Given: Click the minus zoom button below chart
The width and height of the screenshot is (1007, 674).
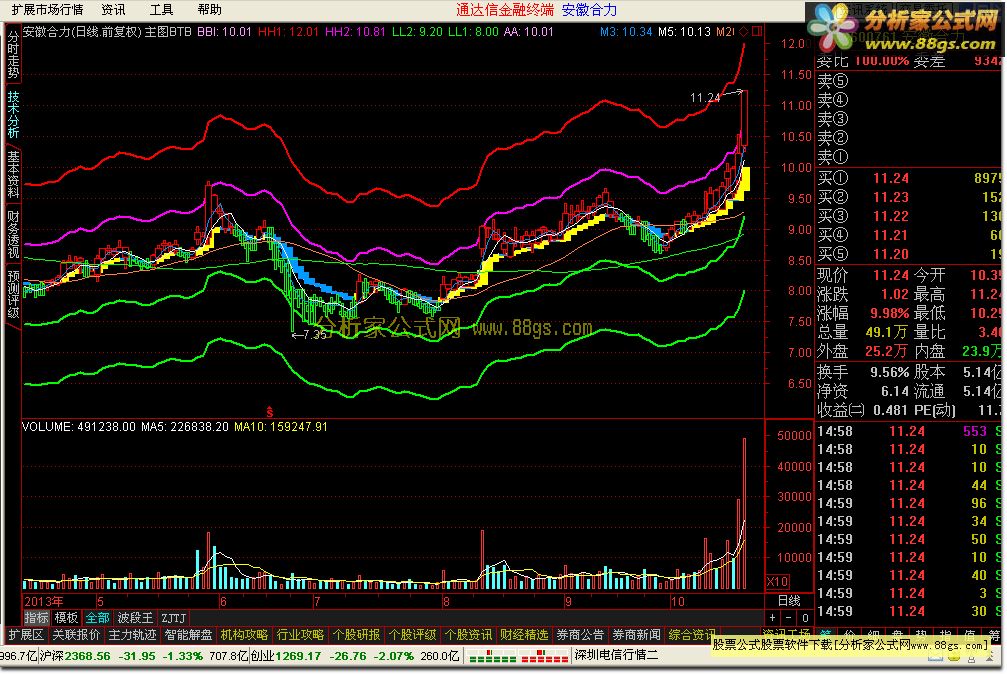Looking at the screenshot, I should click(789, 618).
